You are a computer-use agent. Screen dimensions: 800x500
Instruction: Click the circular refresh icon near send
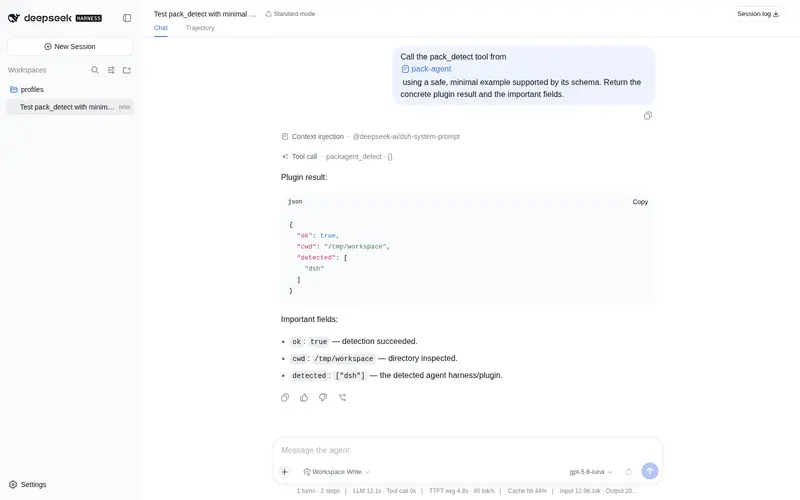pos(629,472)
